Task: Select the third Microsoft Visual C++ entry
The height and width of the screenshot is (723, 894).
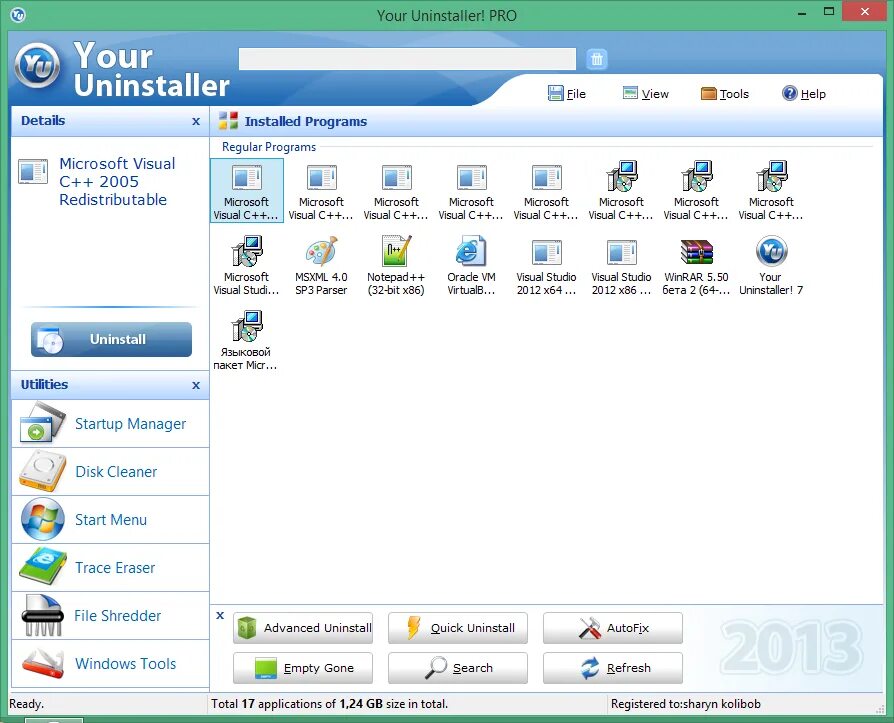Action: click(x=396, y=191)
